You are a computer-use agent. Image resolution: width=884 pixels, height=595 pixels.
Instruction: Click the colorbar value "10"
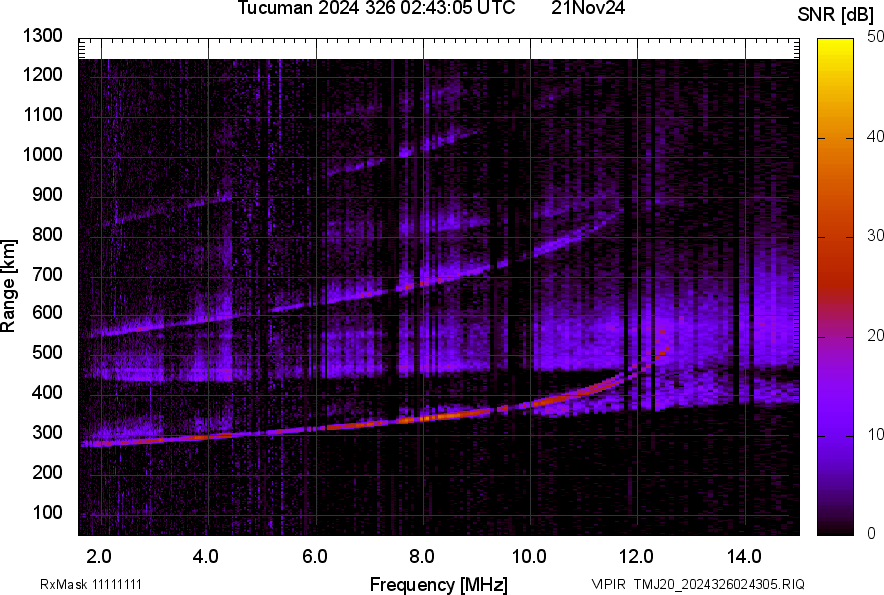875,434
